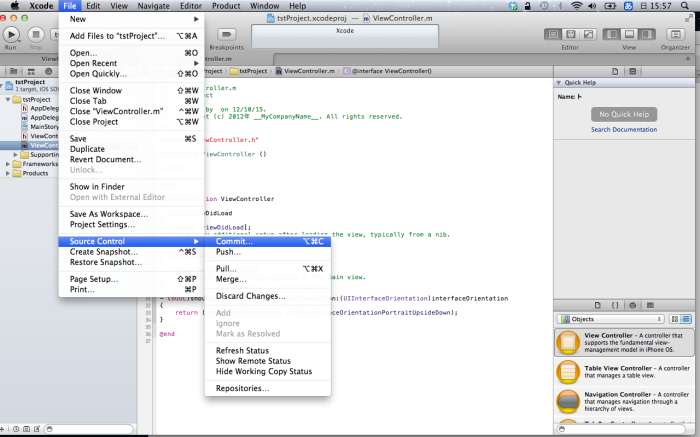
Task: Add a new tab with plus button
Action: pos(688,59)
